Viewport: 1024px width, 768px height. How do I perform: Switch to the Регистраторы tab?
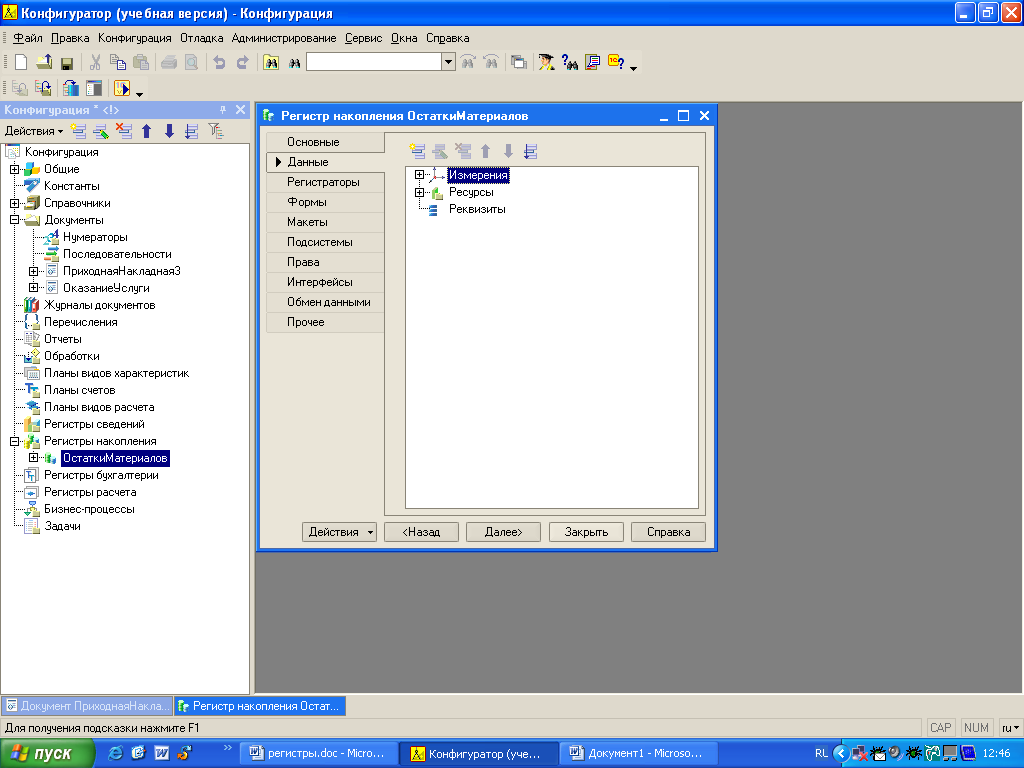tap(325, 182)
